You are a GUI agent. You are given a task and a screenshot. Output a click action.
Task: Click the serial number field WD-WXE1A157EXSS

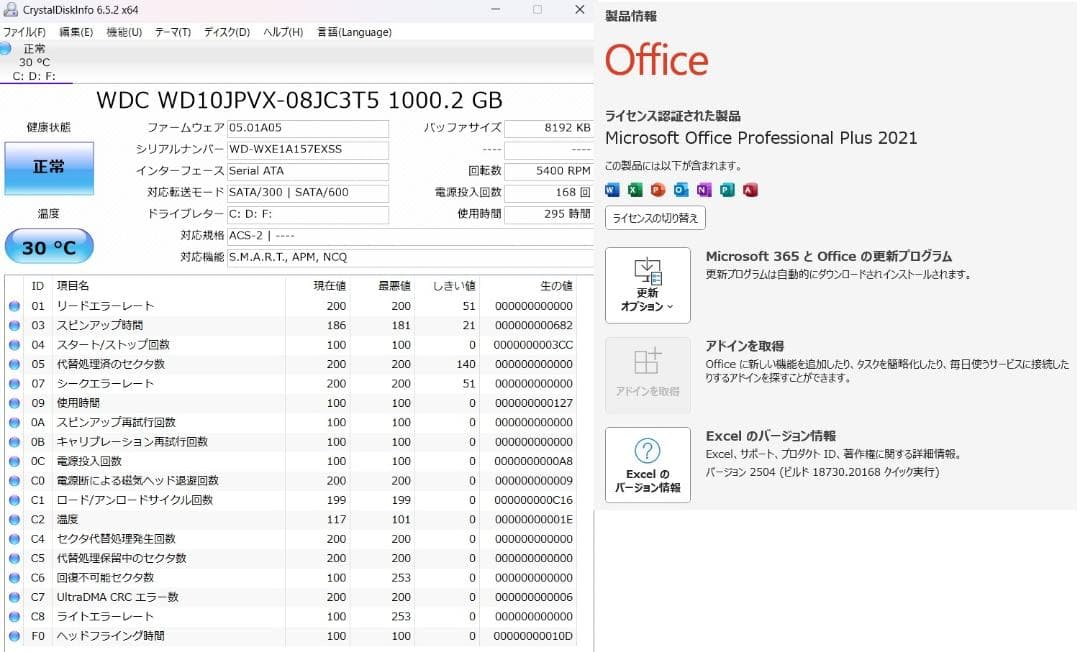(307, 149)
